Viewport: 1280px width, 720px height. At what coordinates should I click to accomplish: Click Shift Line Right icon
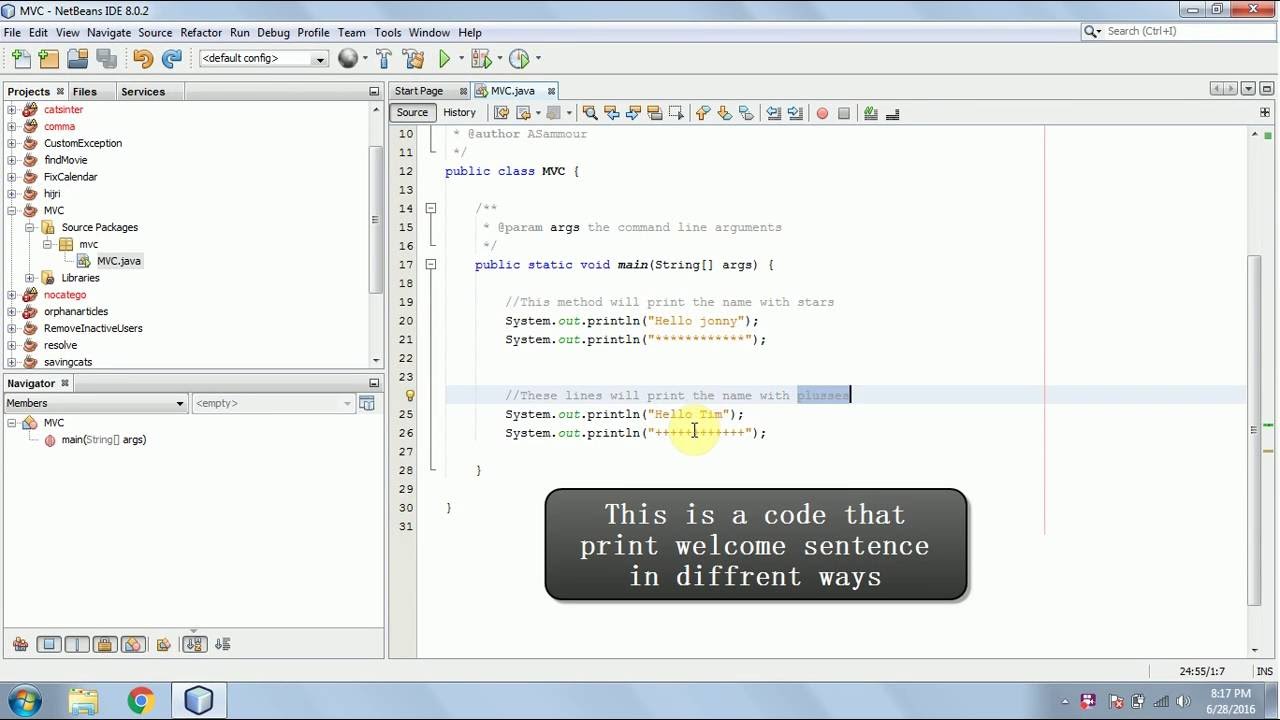795,113
